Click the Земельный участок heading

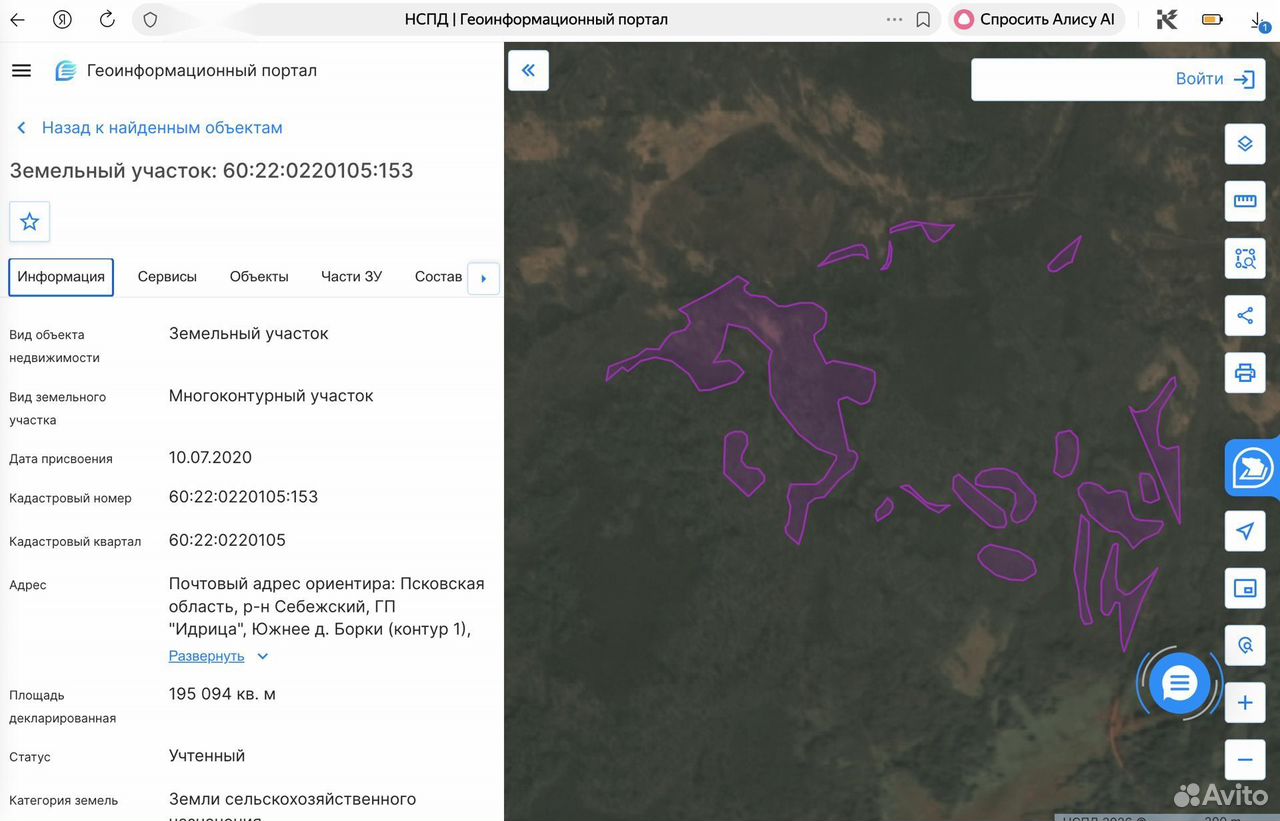211,170
